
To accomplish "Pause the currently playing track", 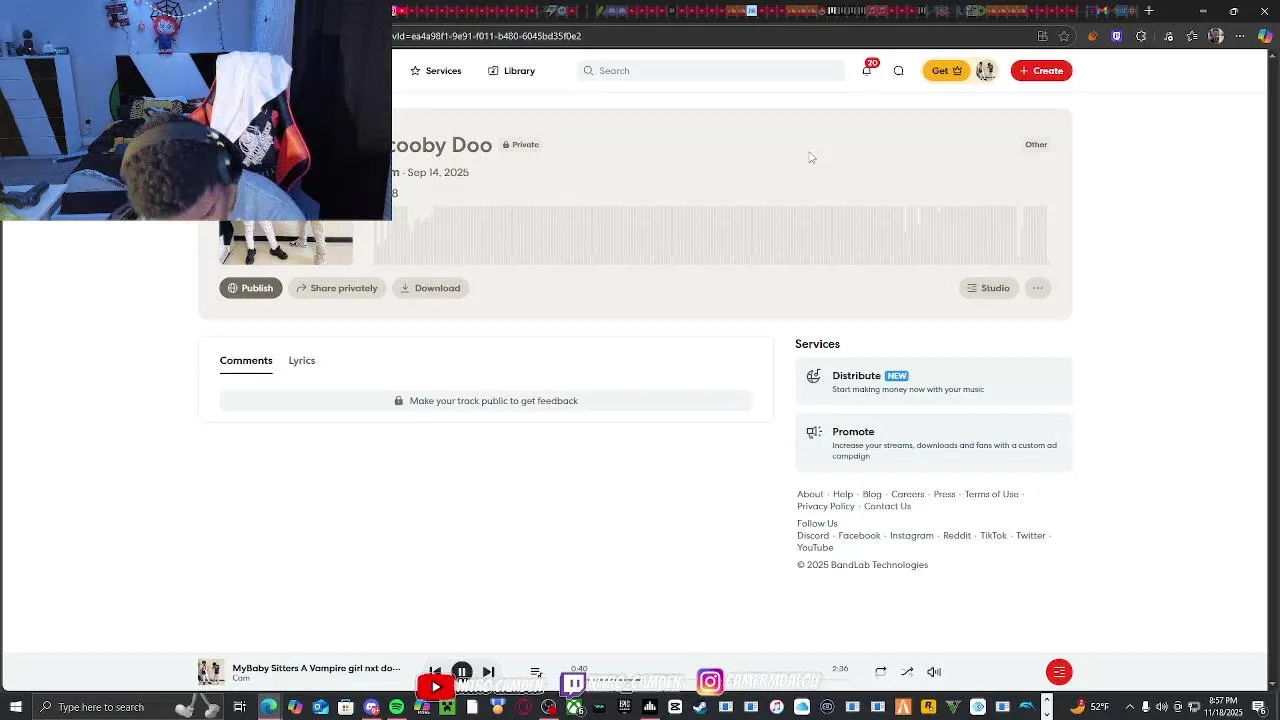I will (x=462, y=672).
